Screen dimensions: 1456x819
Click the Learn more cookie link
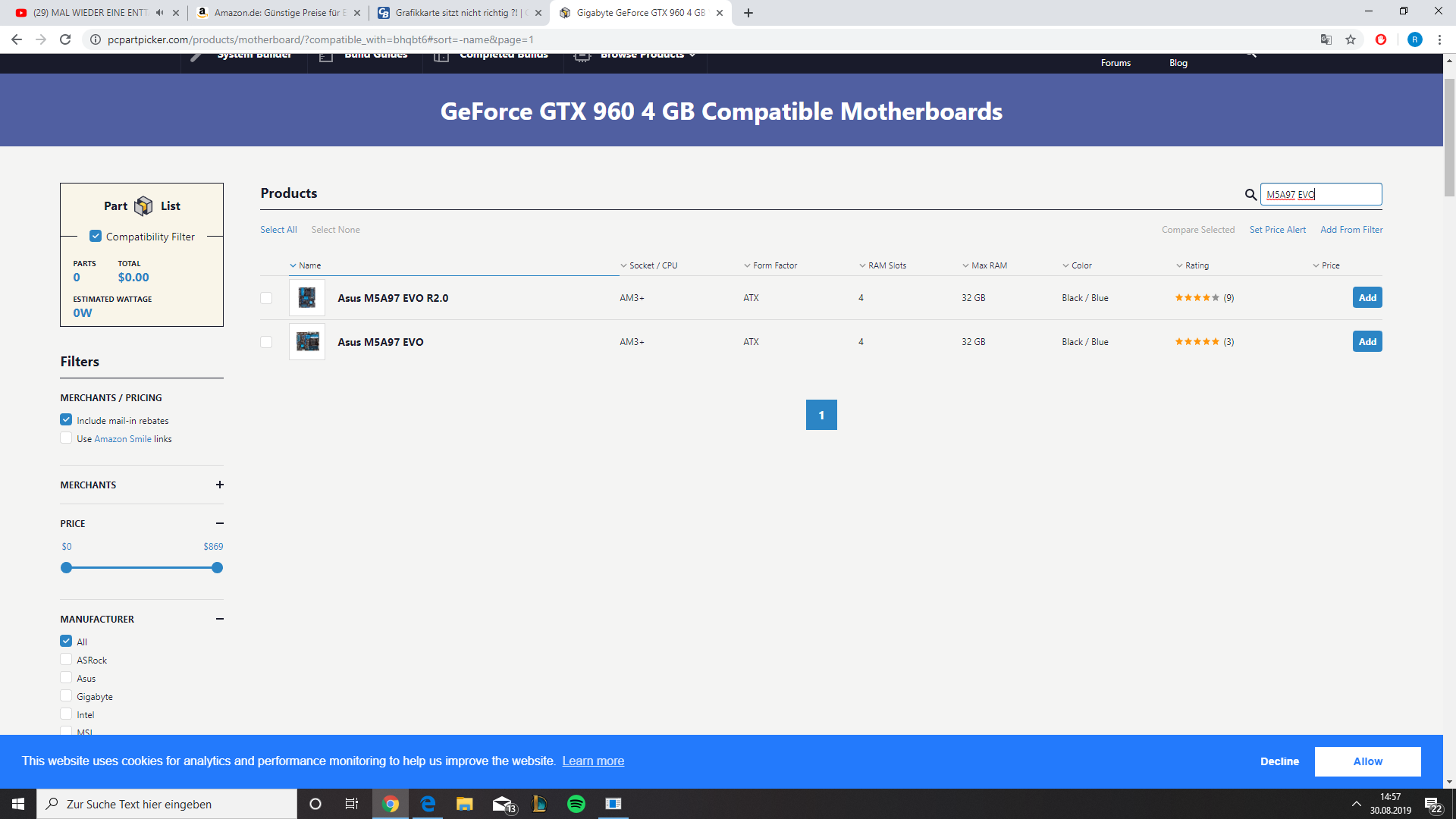tap(593, 761)
